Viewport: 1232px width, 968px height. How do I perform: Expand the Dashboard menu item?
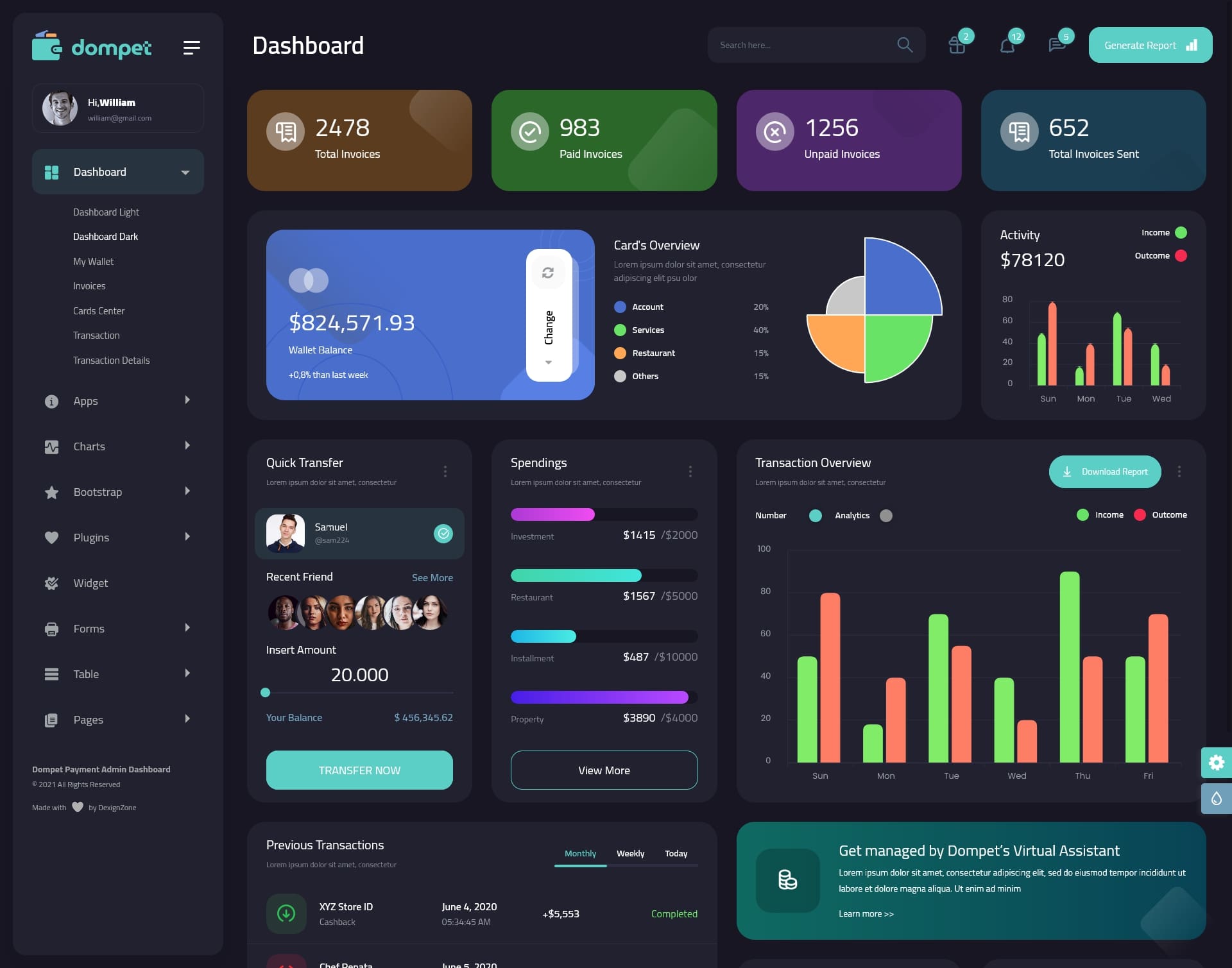(x=185, y=171)
